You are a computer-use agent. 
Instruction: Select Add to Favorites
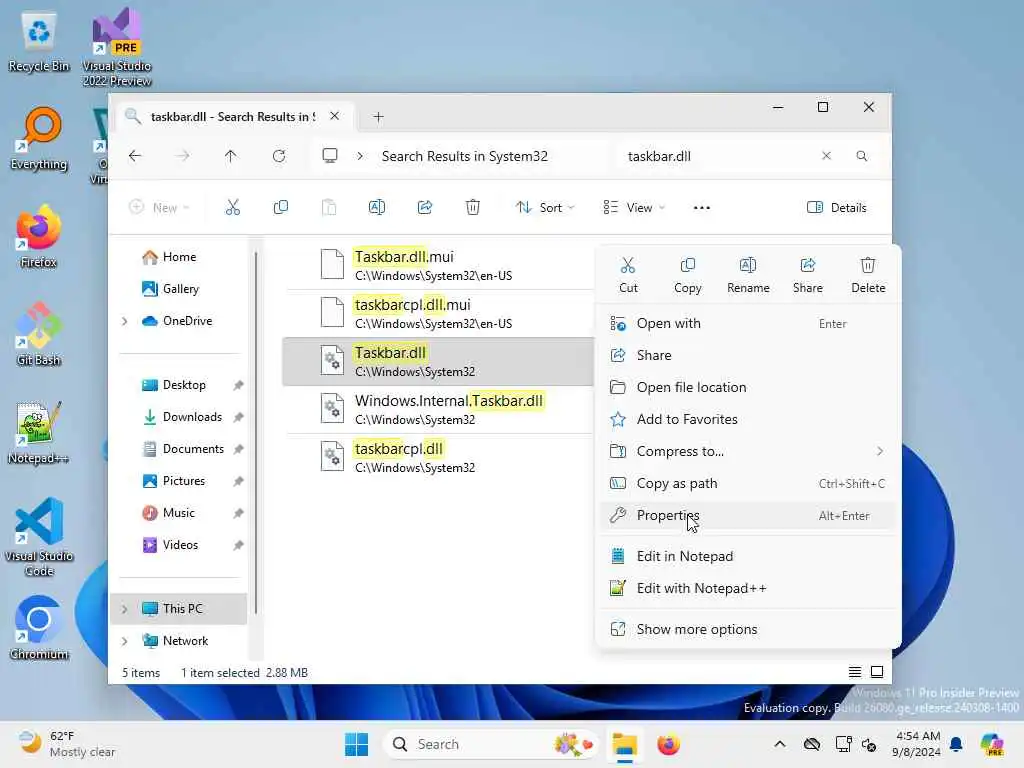748,419
